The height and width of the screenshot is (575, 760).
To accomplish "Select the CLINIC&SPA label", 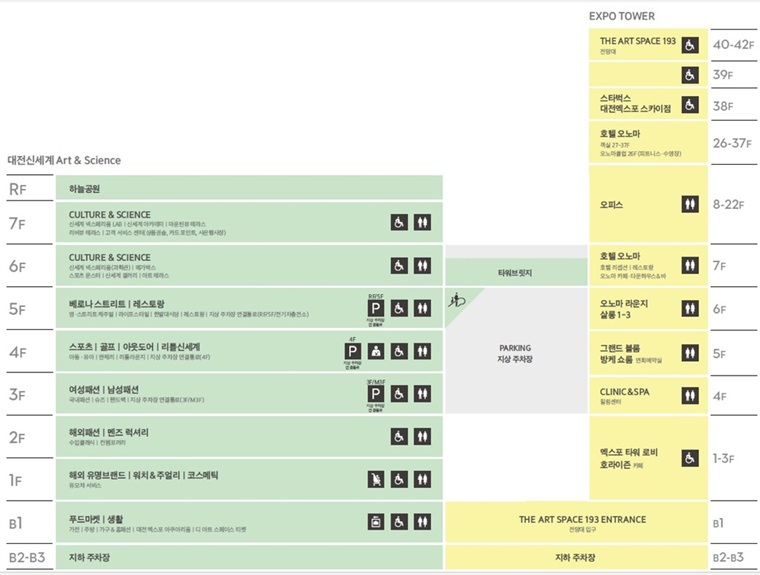I will [x=624, y=392].
